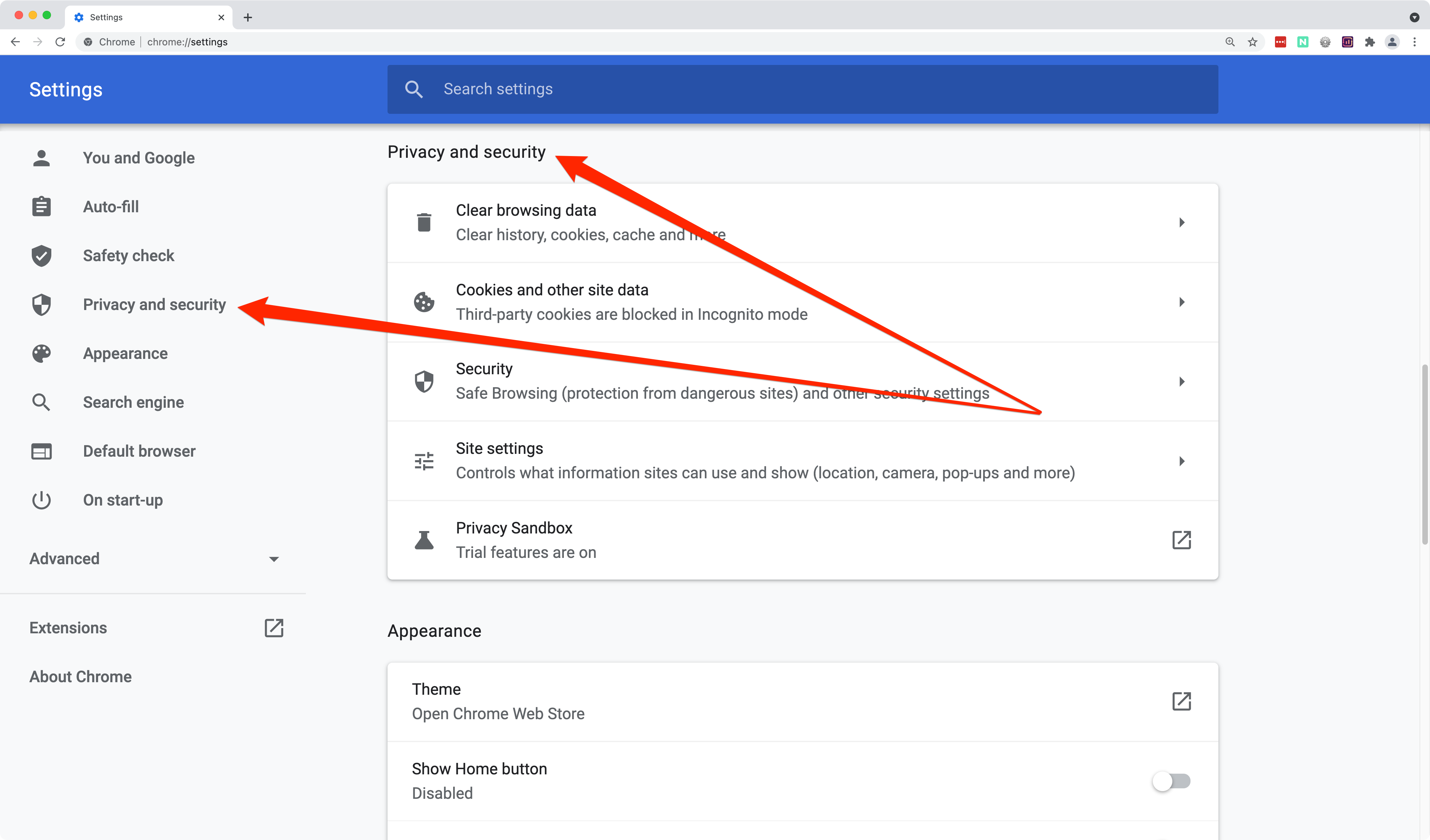Select the On start-up power icon

42,500
